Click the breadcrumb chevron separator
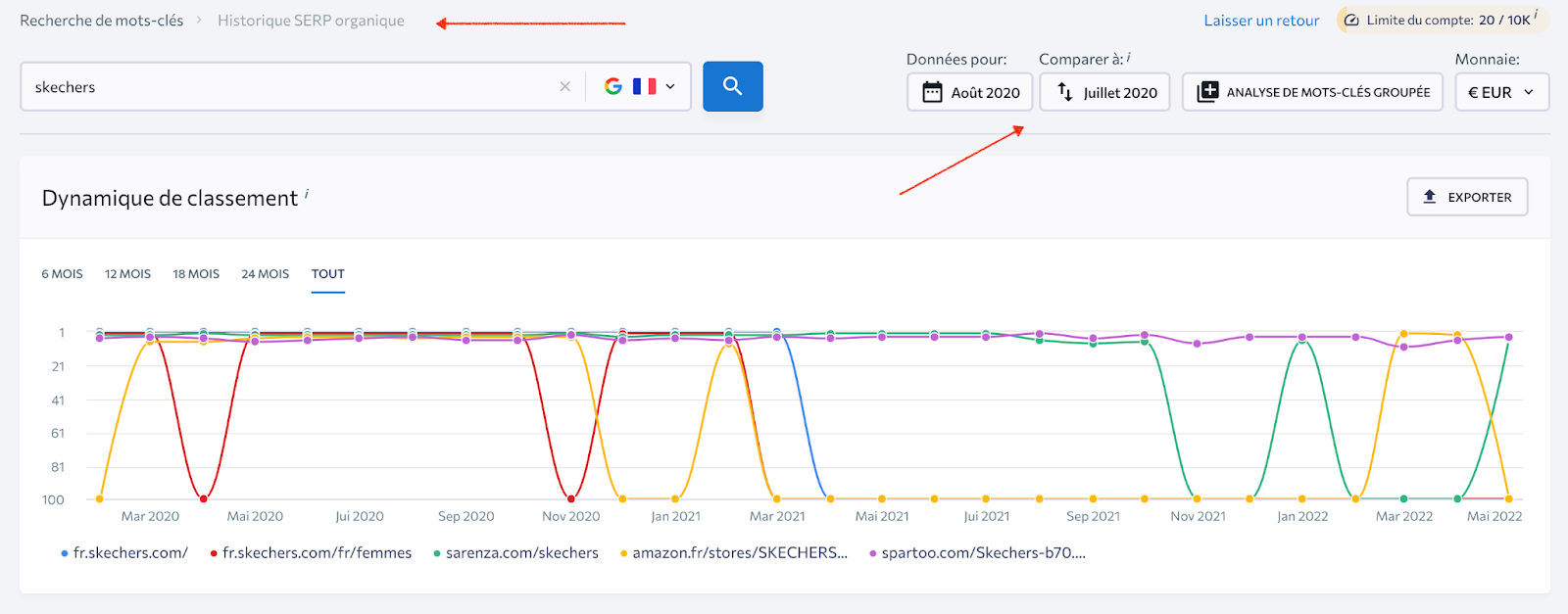 (x=199, y=21)
